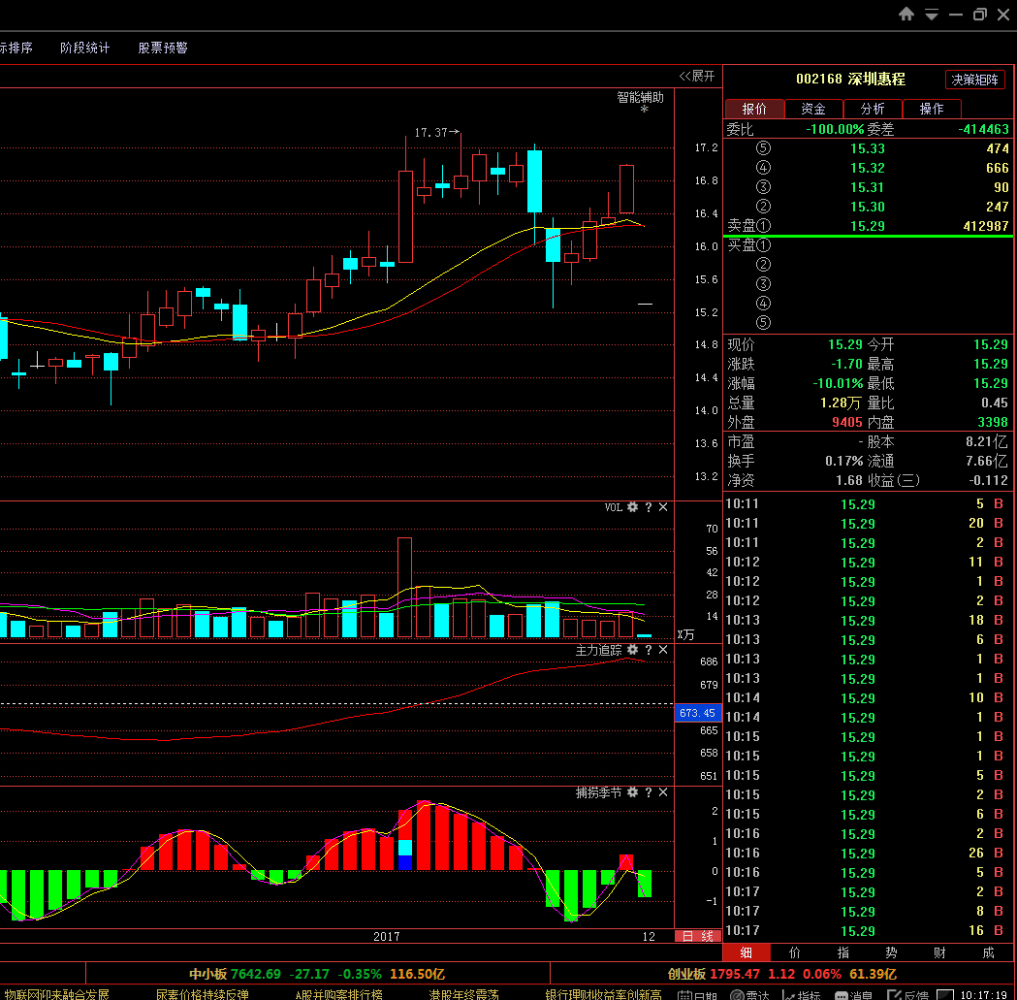Click the small window icon beside clock
This screenshot has height=1000, width=1017.
945,995
